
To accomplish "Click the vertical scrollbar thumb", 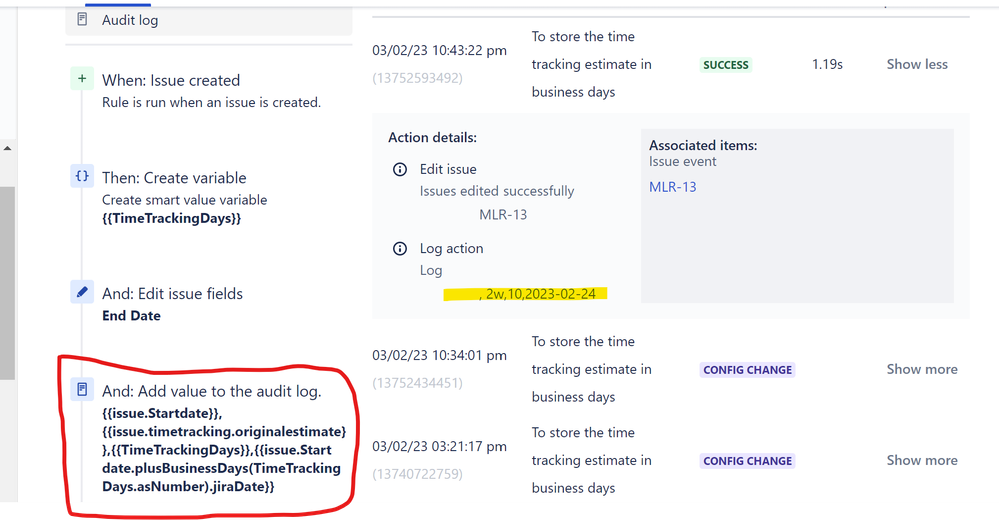I will coord(7,283).
